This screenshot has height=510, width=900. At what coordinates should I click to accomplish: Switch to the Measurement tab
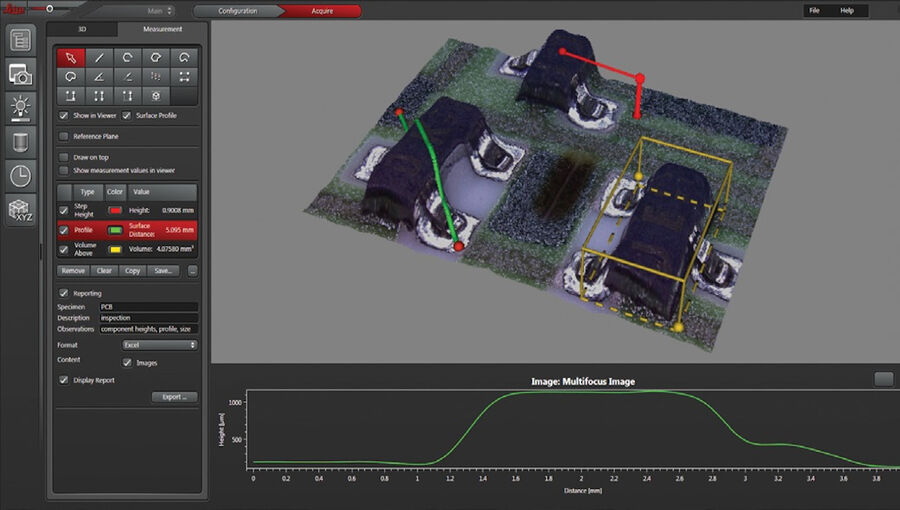click(162, 29)
